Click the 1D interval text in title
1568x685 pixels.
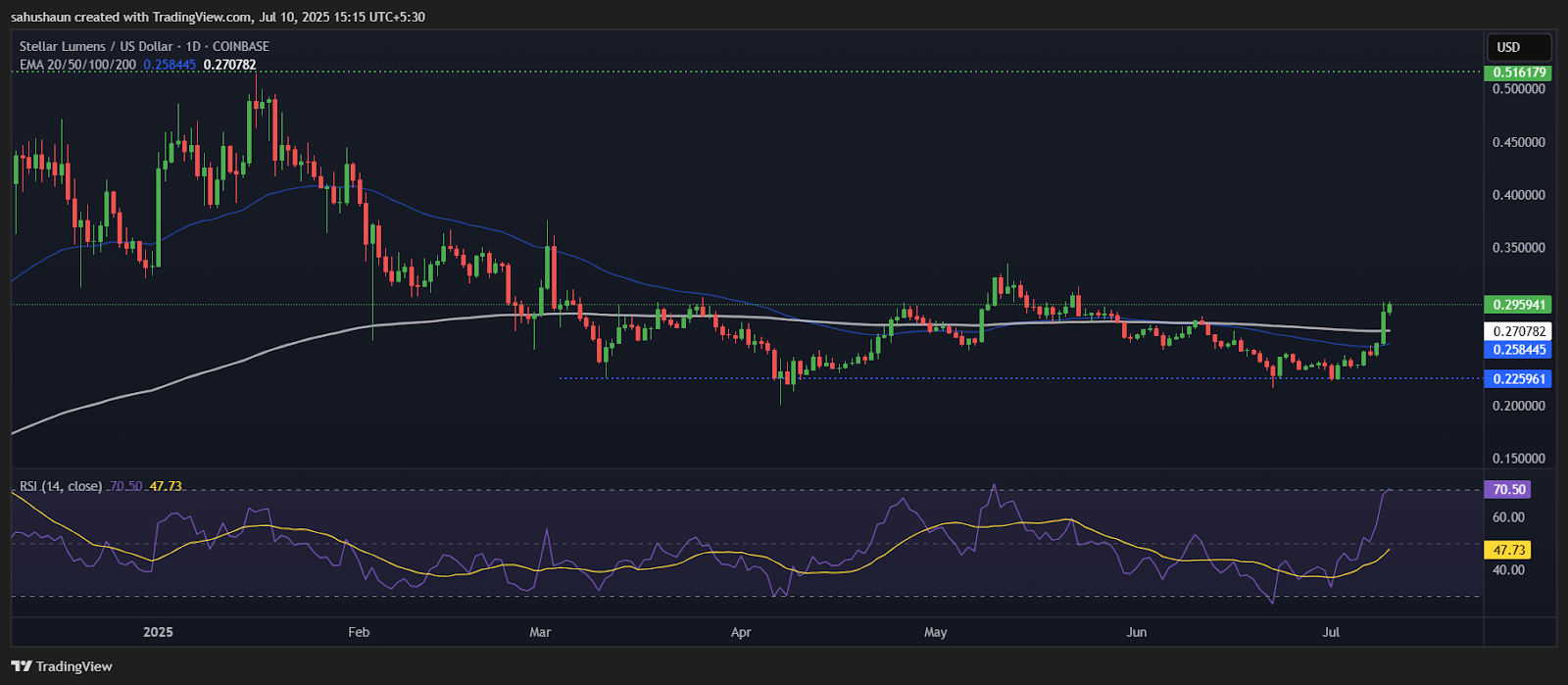tap(190, 46)
